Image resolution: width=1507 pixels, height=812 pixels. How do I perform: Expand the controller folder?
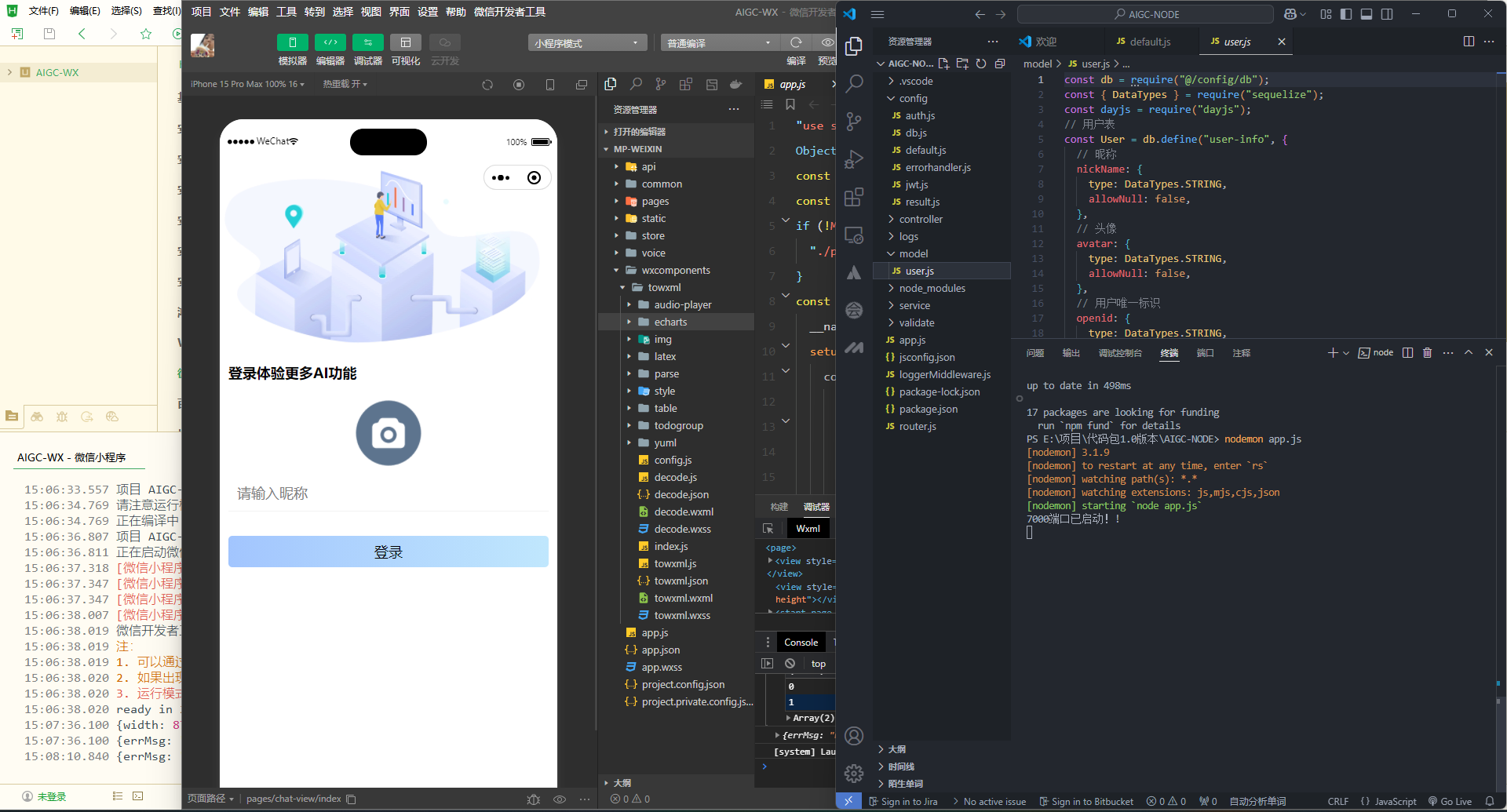921,220
